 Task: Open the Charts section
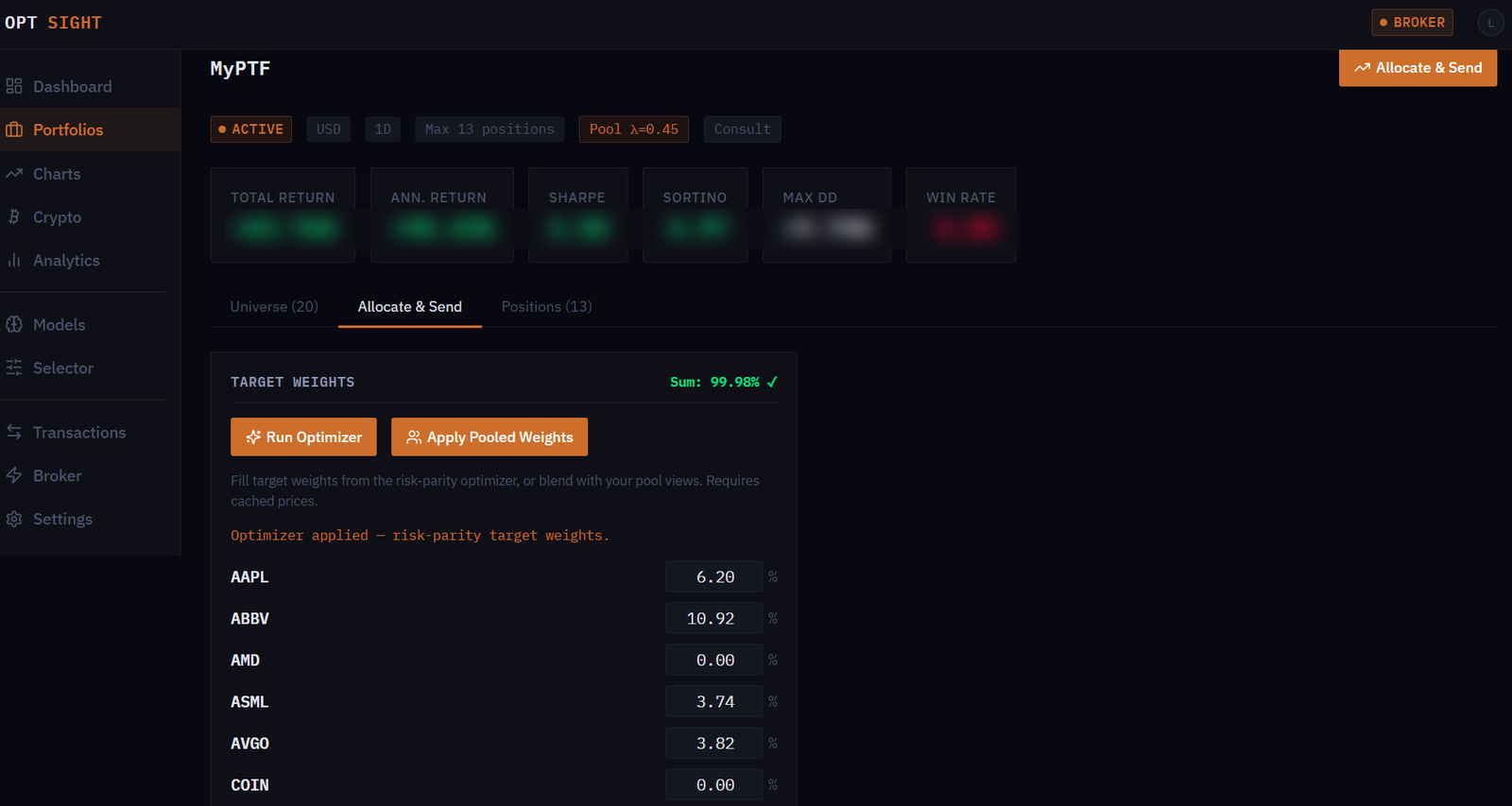coord(90,173)
